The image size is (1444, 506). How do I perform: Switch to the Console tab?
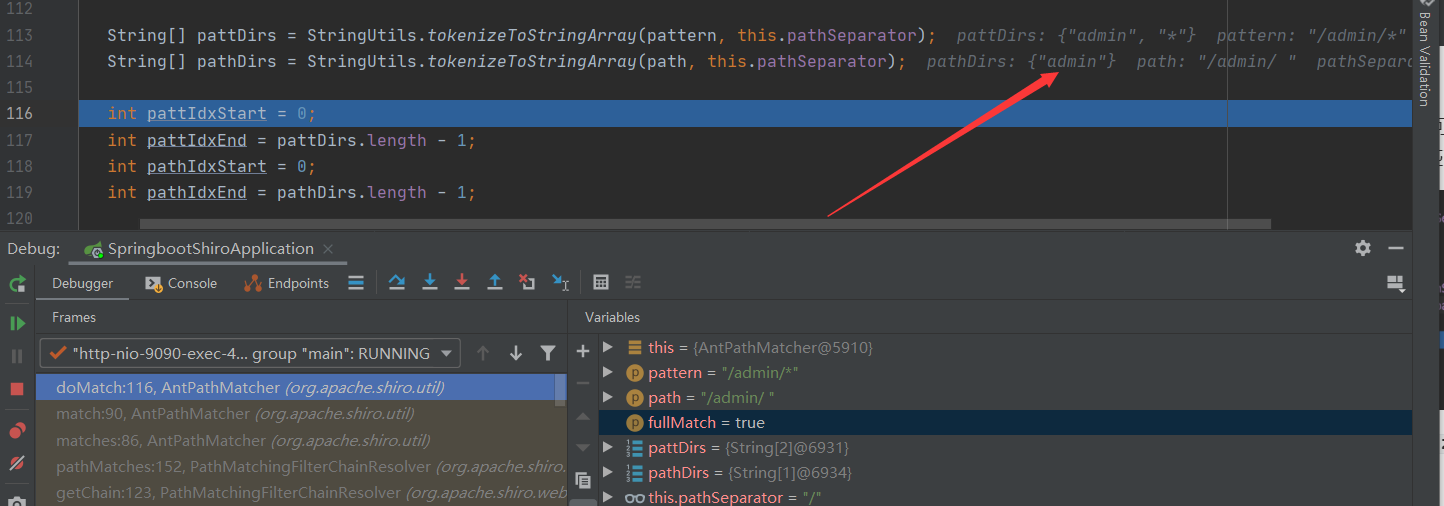click(x=181, y=284)
